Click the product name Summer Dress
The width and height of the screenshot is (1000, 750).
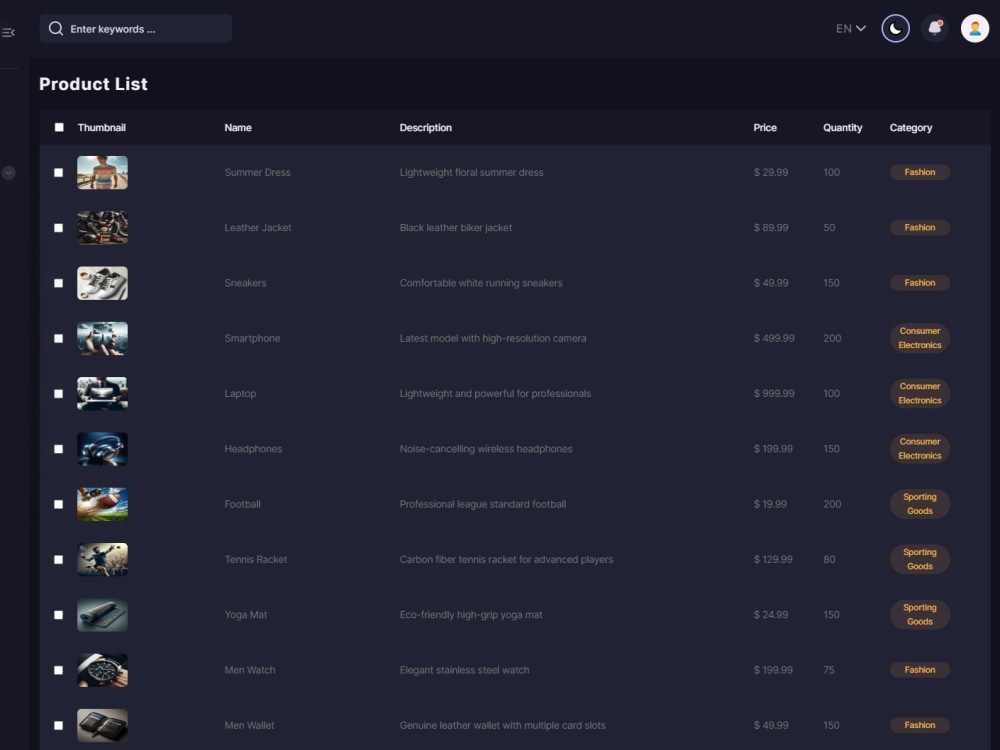[257, 172]
